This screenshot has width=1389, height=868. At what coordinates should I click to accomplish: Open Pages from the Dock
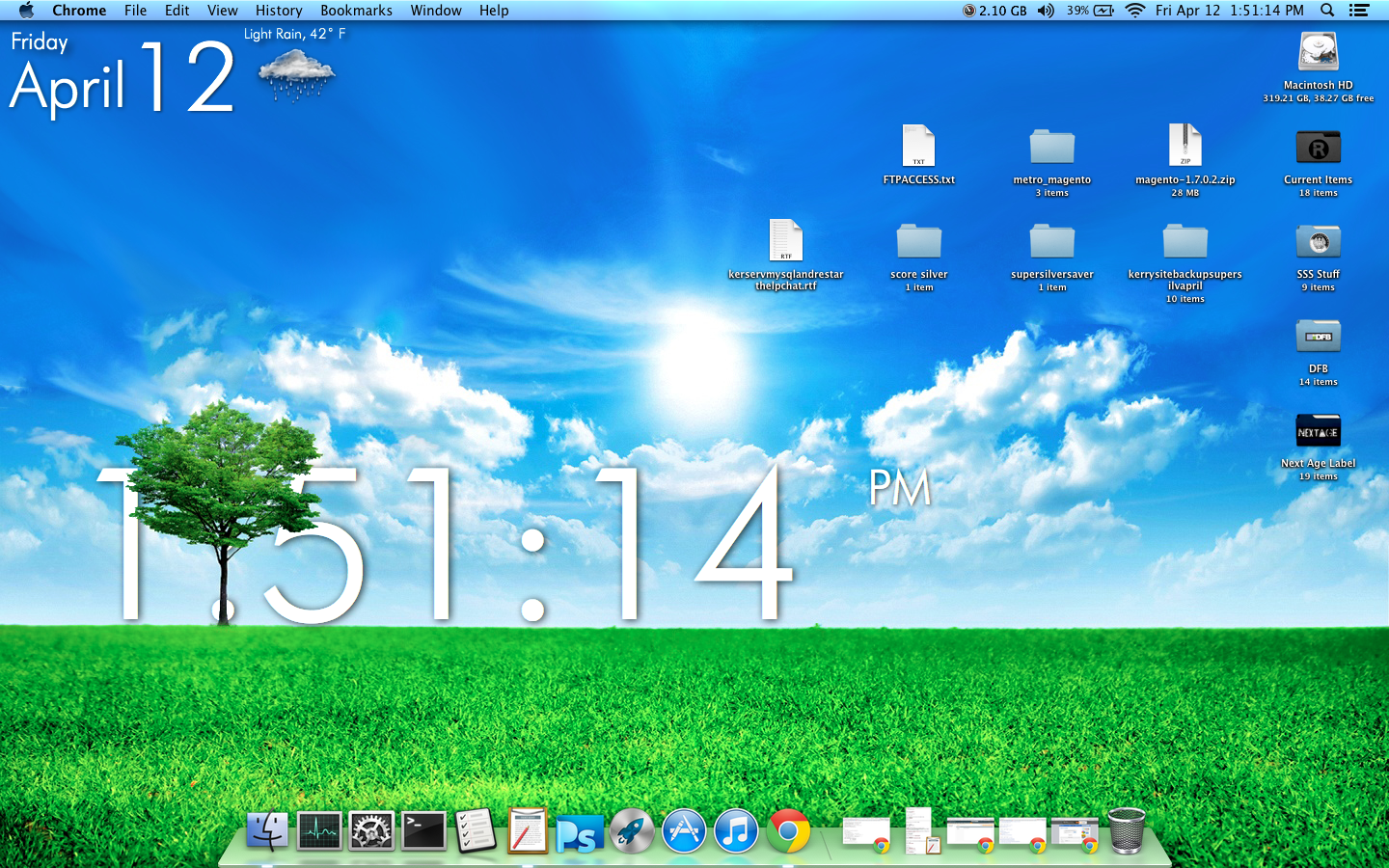pyautogui.click(x=528, y=830)
